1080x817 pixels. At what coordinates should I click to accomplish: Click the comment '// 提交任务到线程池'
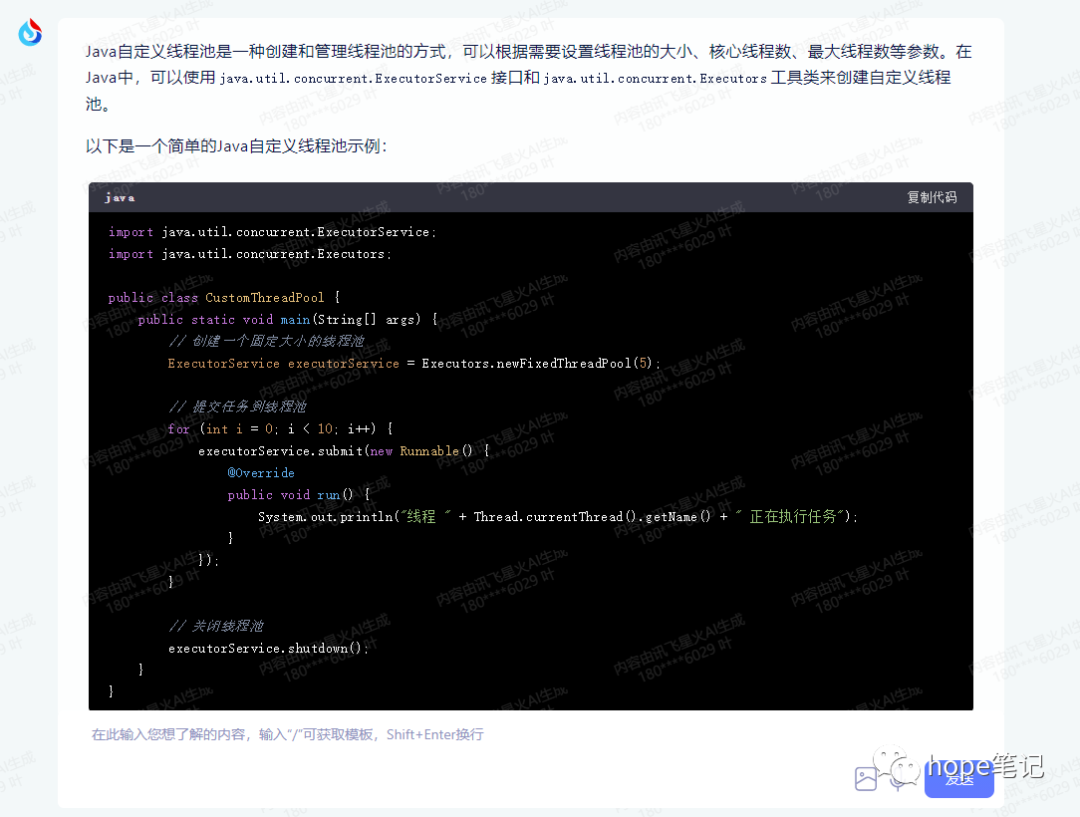tap(238, 406)
